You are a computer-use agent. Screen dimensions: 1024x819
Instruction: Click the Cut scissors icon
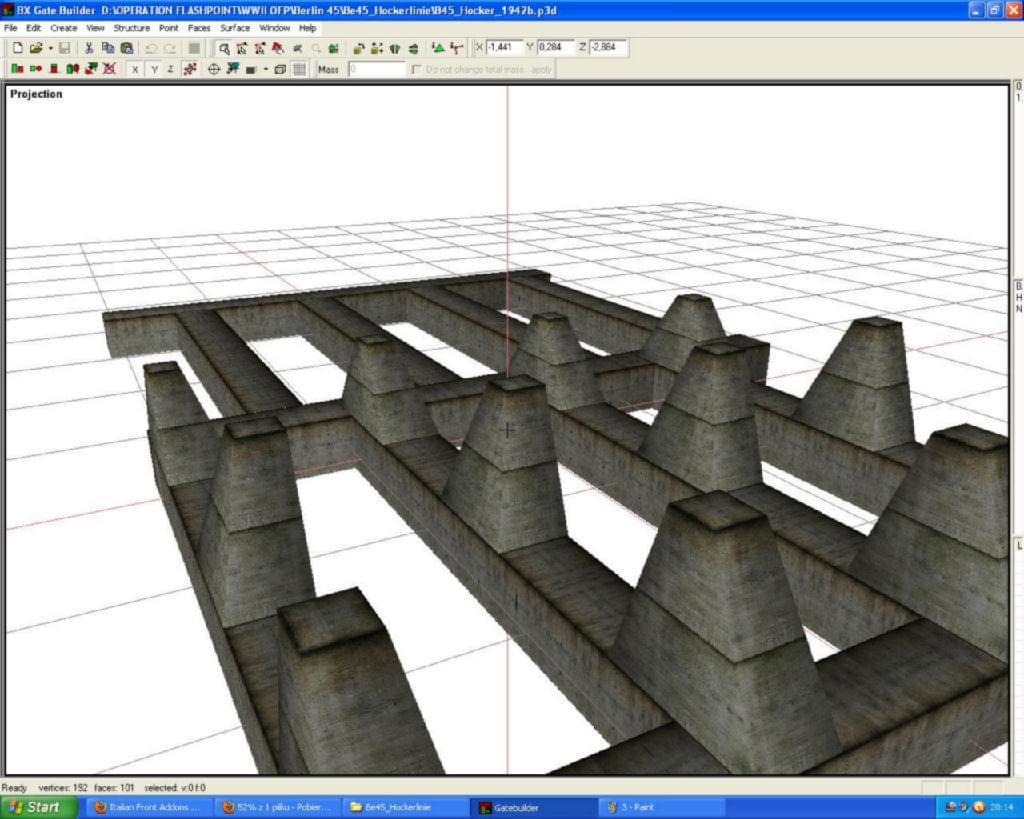[x=89, y=48]
